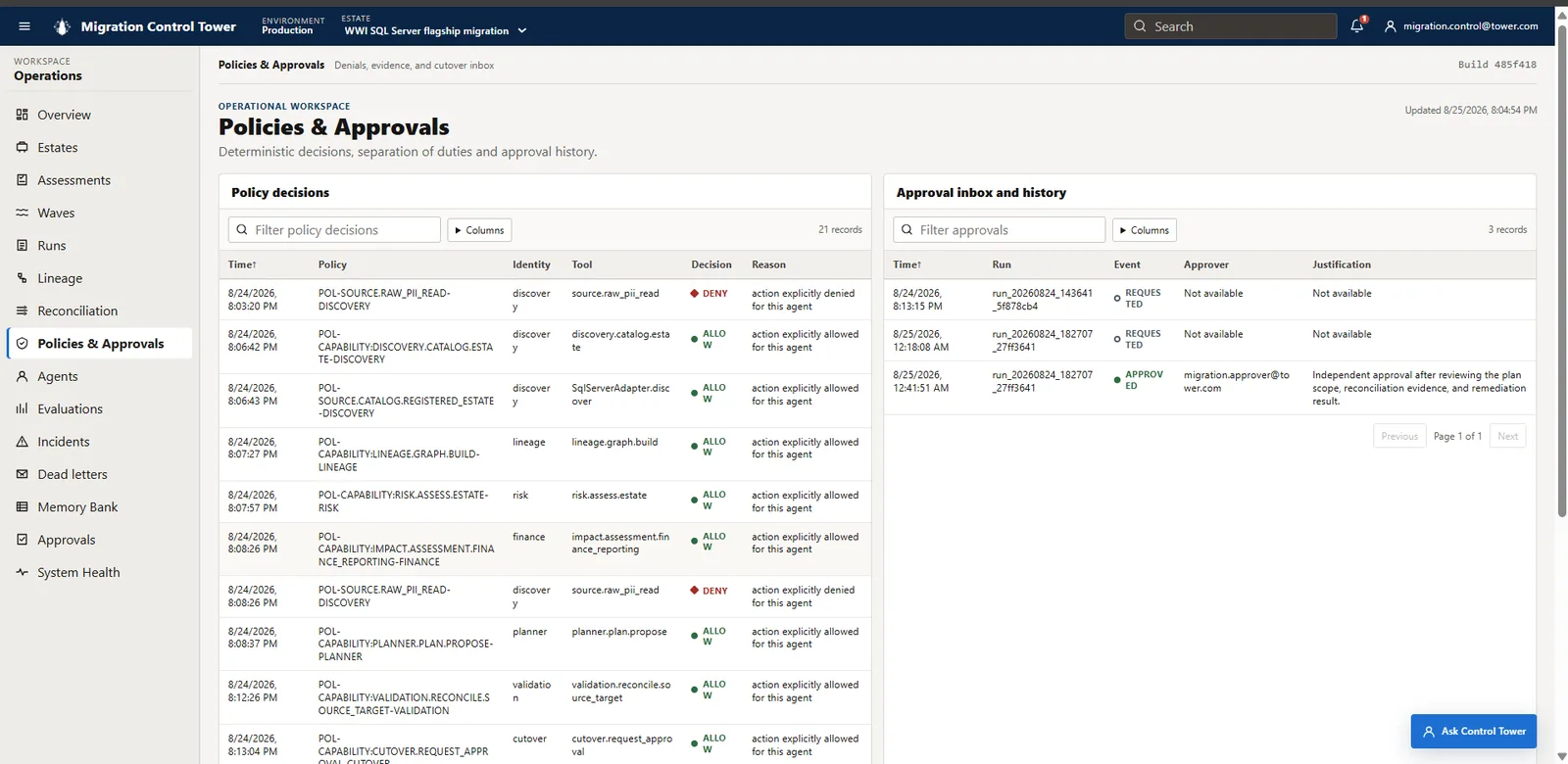Click the Assessments sidebar icon
This screenshot has width=1568, height=764.
tap(22, 180)
